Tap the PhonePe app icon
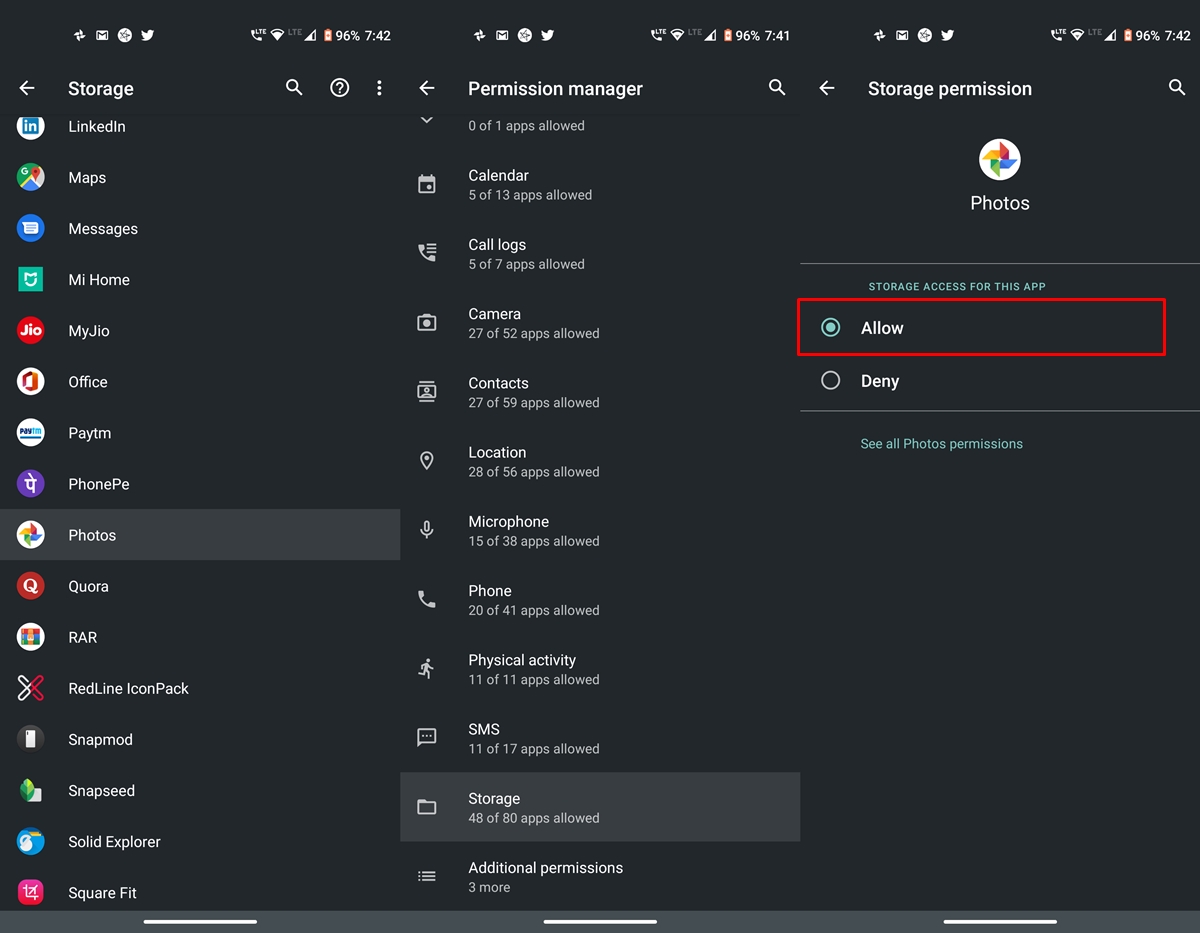 31,483
